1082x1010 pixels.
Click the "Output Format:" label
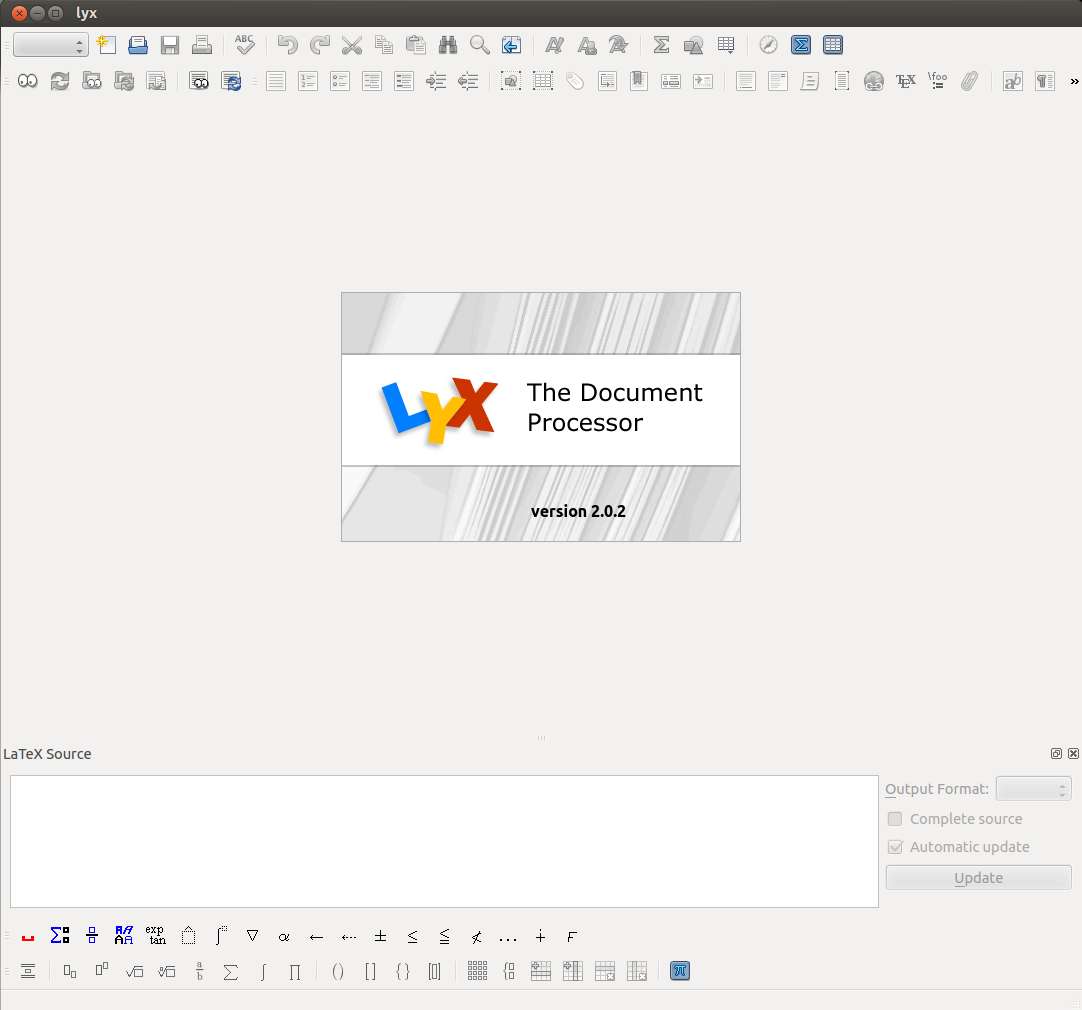click(x=936, y=789)
